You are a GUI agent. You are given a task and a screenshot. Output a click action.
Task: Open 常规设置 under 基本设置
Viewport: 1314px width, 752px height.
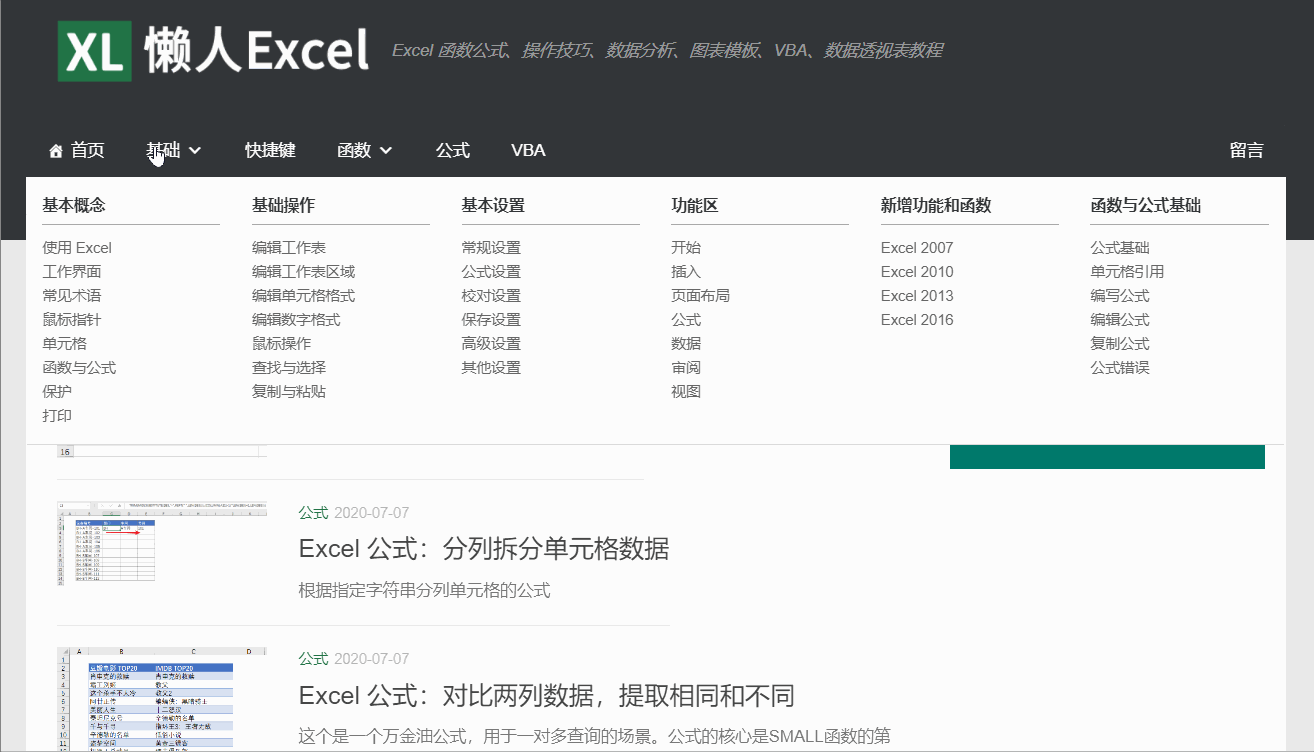point(491,248)
